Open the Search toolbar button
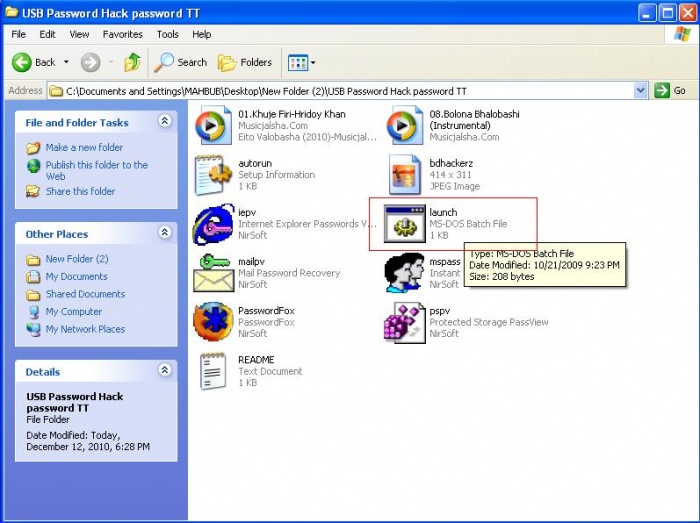 [x=180, y=62]
